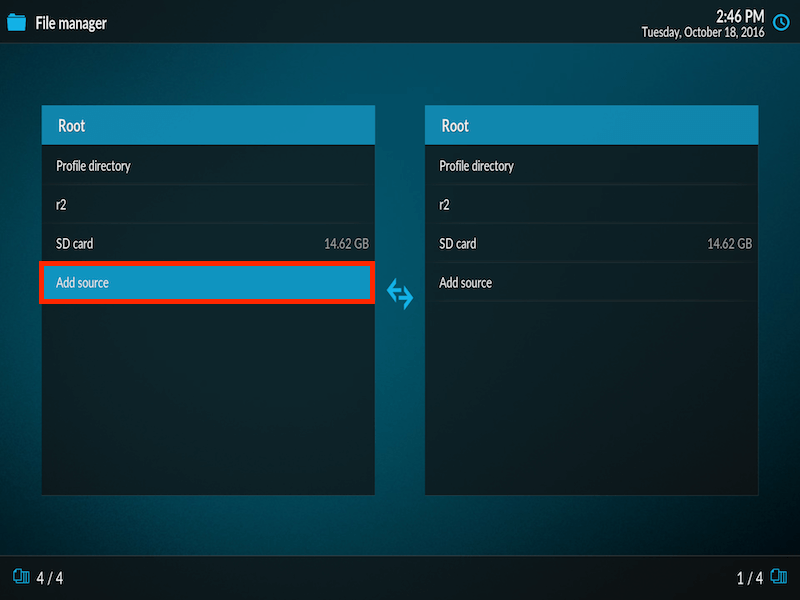Click the right panel Root header
The width and height of the screenshot is (800, 600).
tap(591, 126)
